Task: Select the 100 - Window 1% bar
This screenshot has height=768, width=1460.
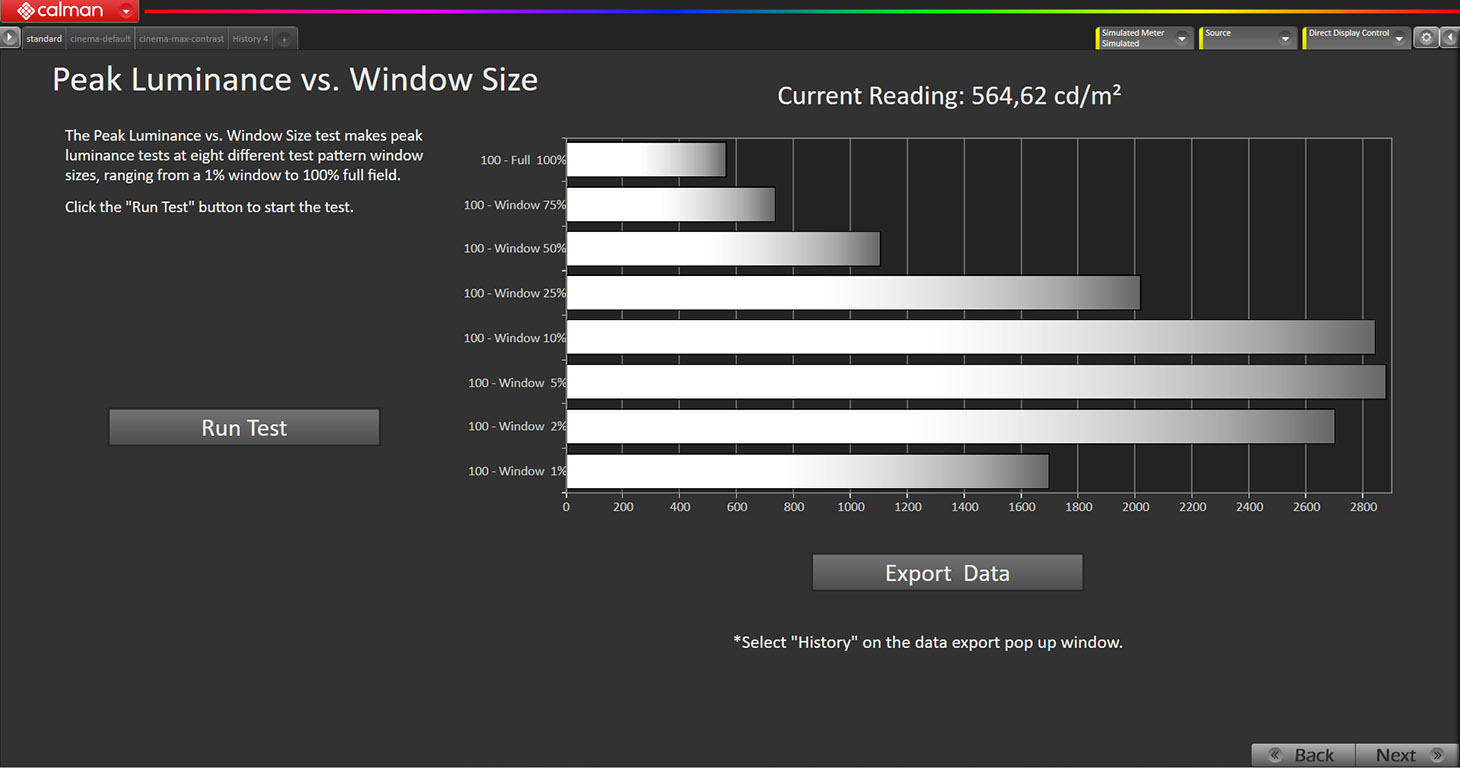Action: [808, 471]
